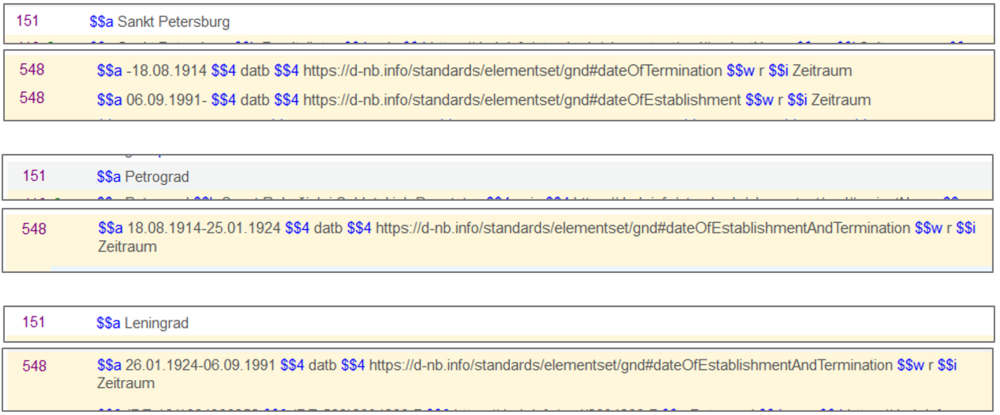Open the dateOfEstablishment URL
1000x415 pixels.
tap(522, 100)
